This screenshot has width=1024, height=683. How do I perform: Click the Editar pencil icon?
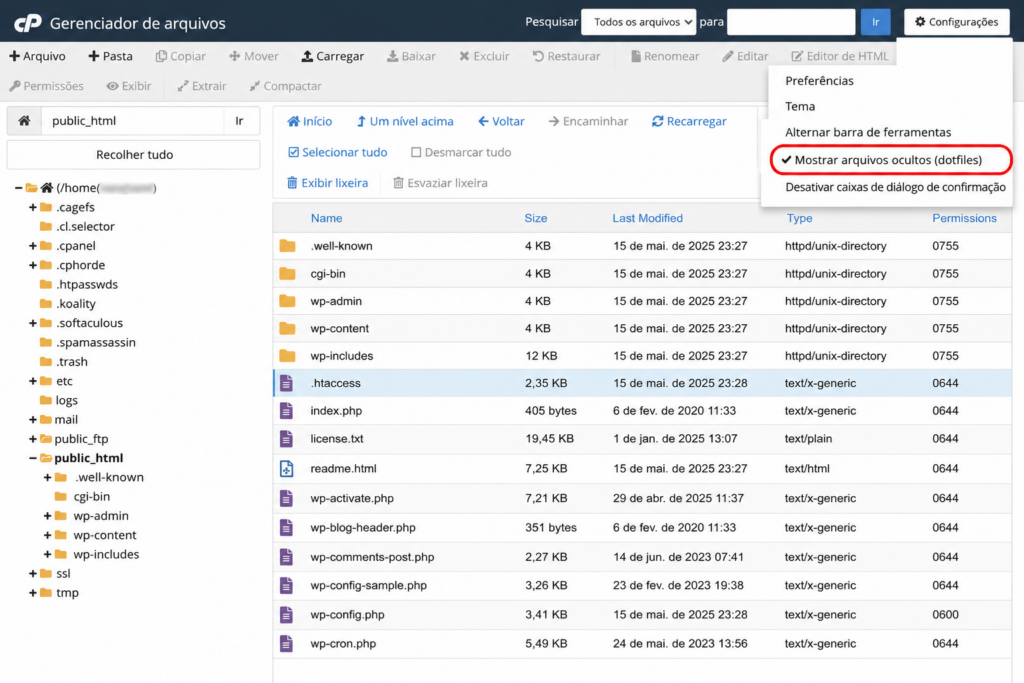(x=728, y=56)
